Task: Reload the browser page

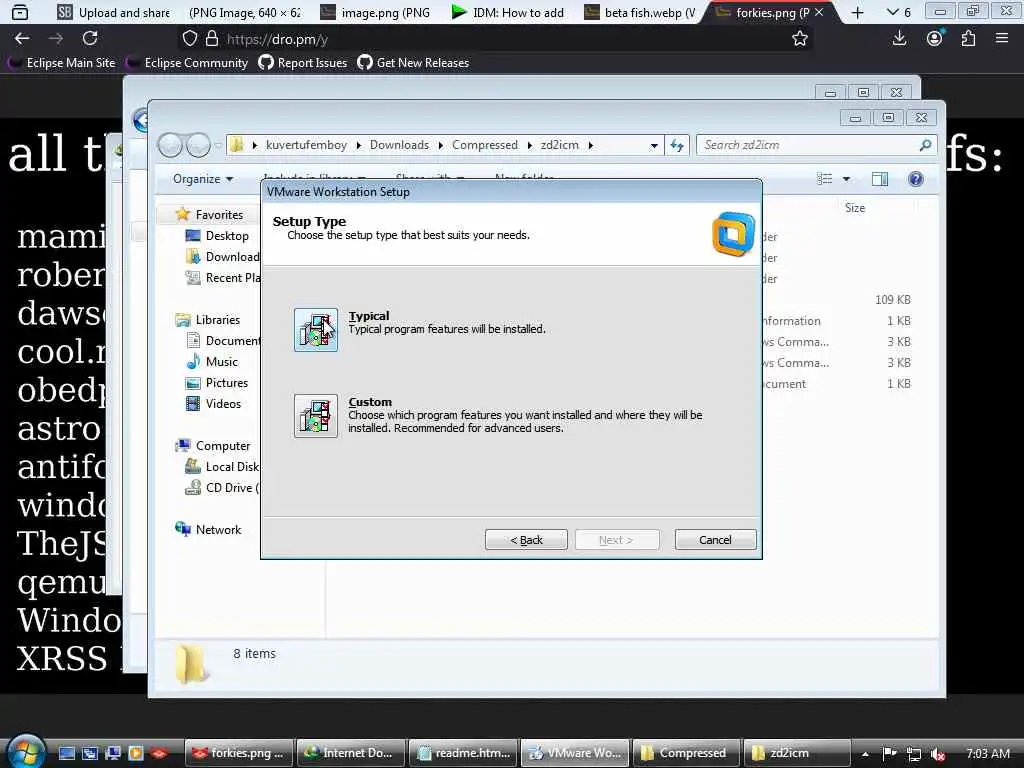Action: point(90,39)
